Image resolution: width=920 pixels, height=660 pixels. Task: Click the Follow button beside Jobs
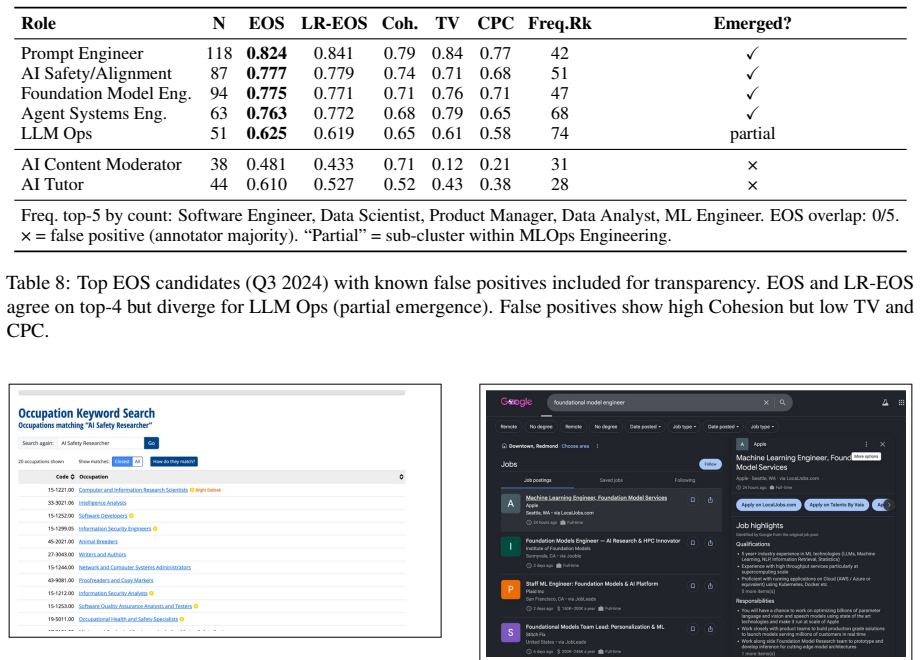click(711, 464)
